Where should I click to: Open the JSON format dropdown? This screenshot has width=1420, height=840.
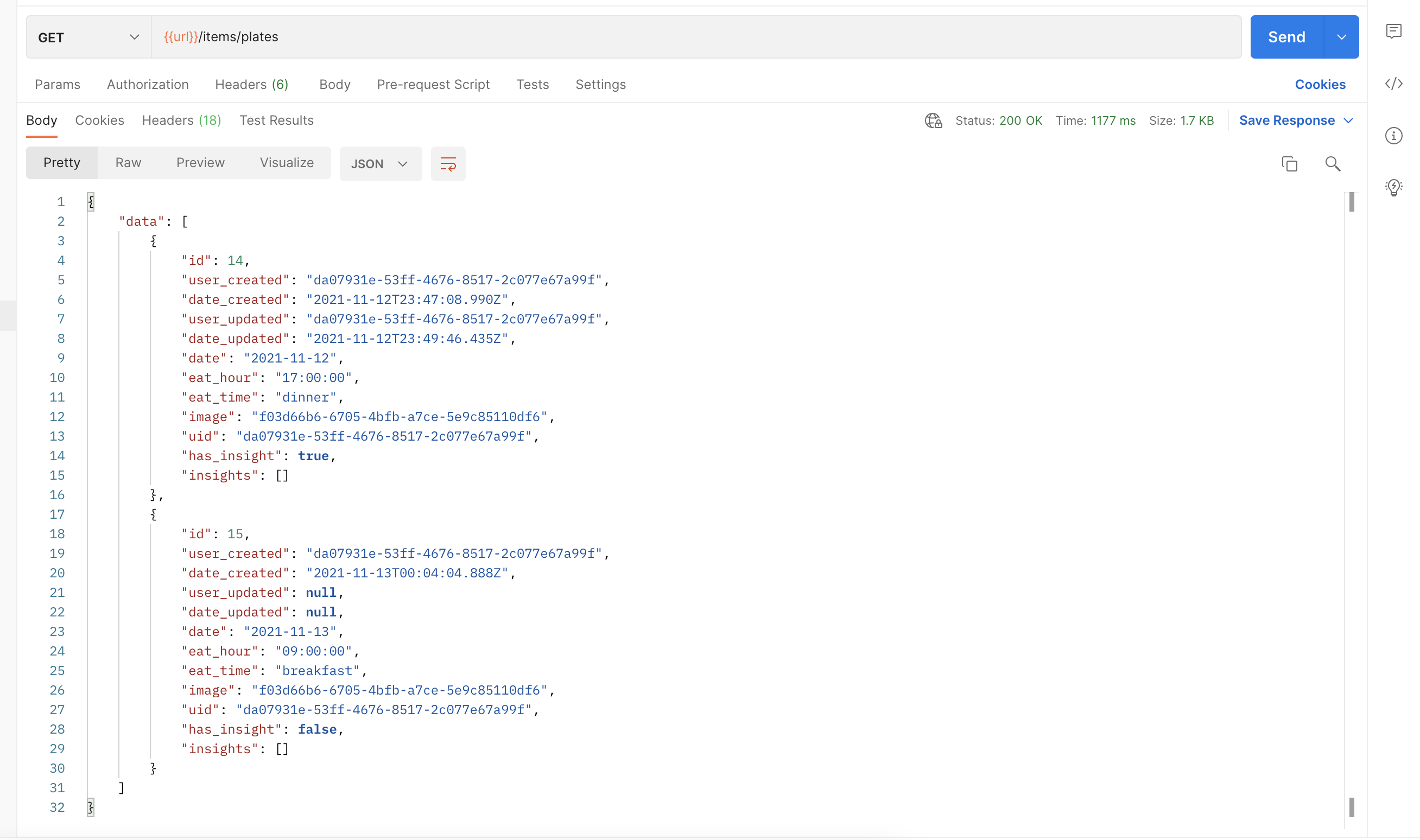381,164
